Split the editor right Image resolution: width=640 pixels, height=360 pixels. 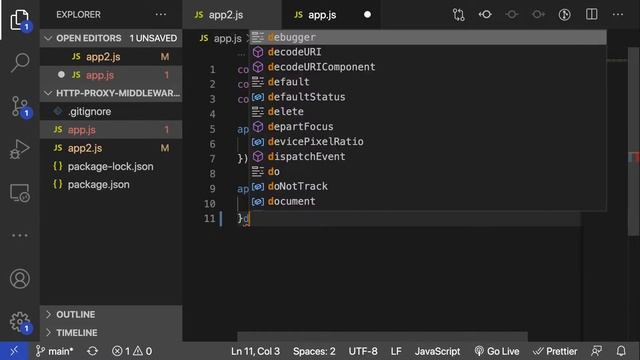click(x=591, y=15)
